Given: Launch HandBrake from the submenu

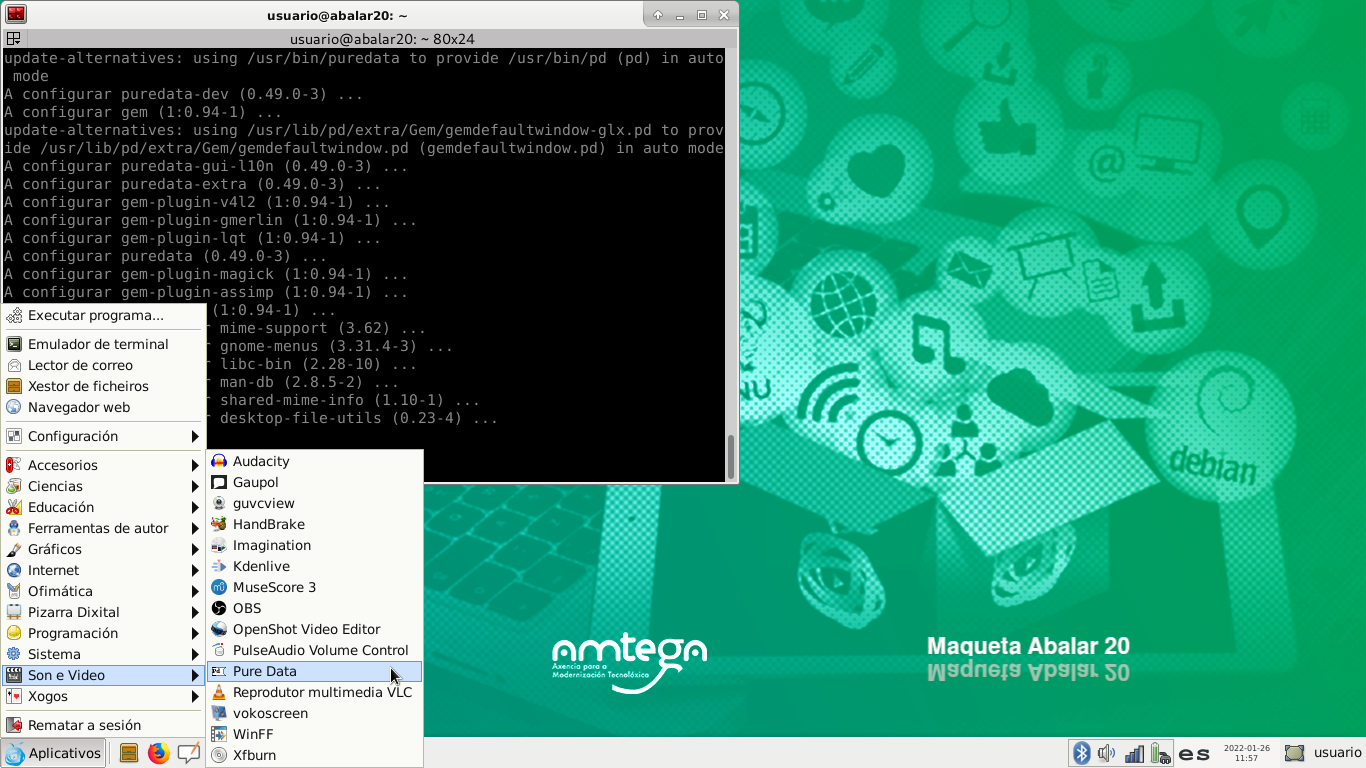Looking at the screenshot, I should coord(268,524).
